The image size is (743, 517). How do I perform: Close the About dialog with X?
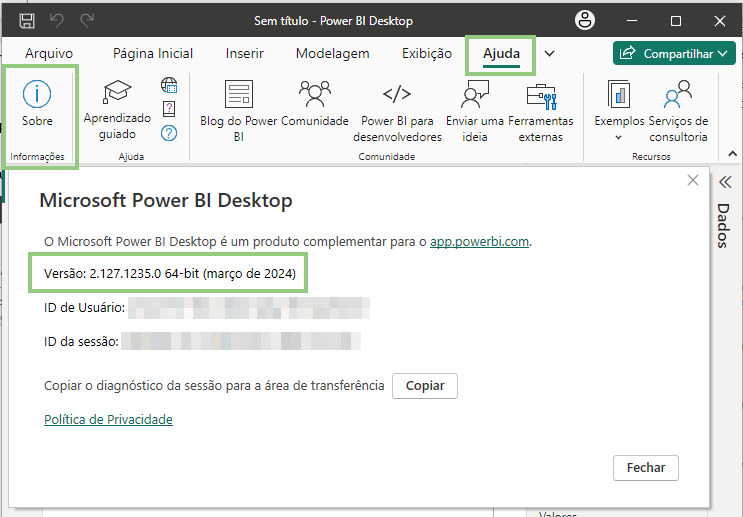coord(693,180)
